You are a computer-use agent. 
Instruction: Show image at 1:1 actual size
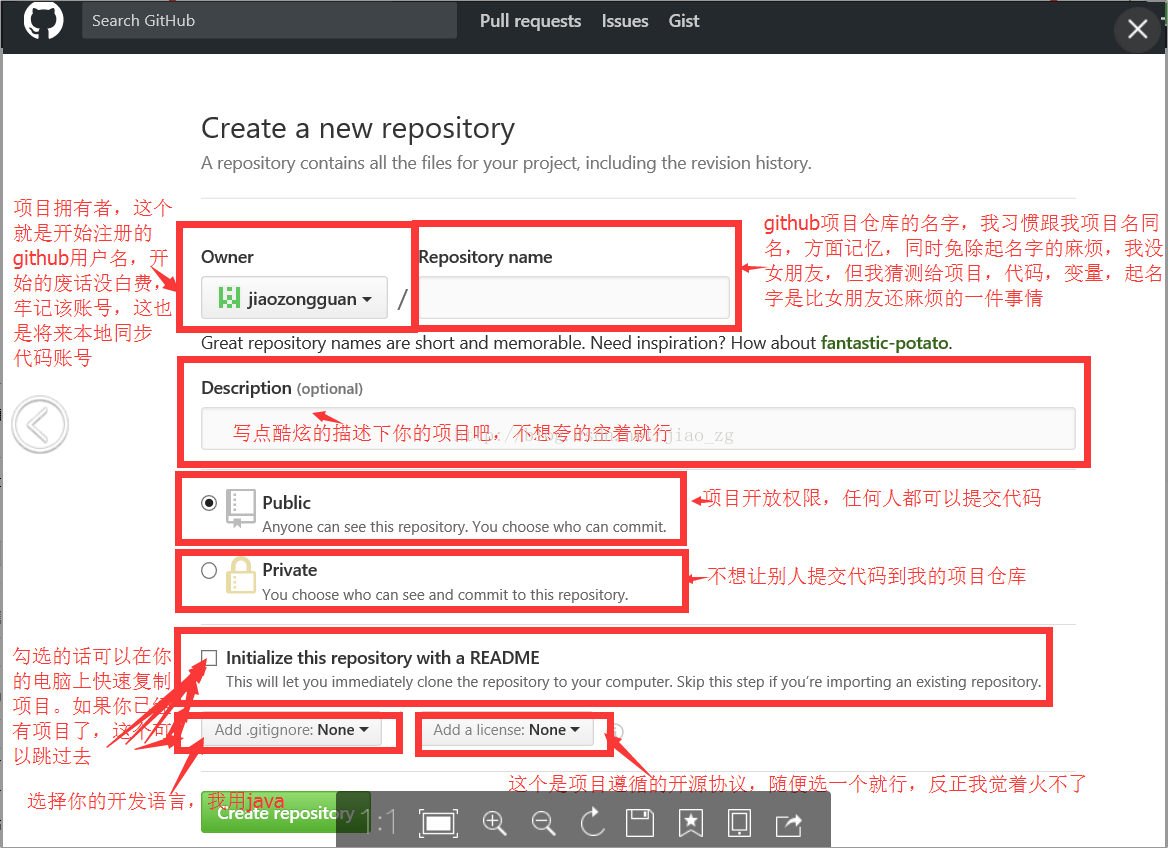click(379, 823)
